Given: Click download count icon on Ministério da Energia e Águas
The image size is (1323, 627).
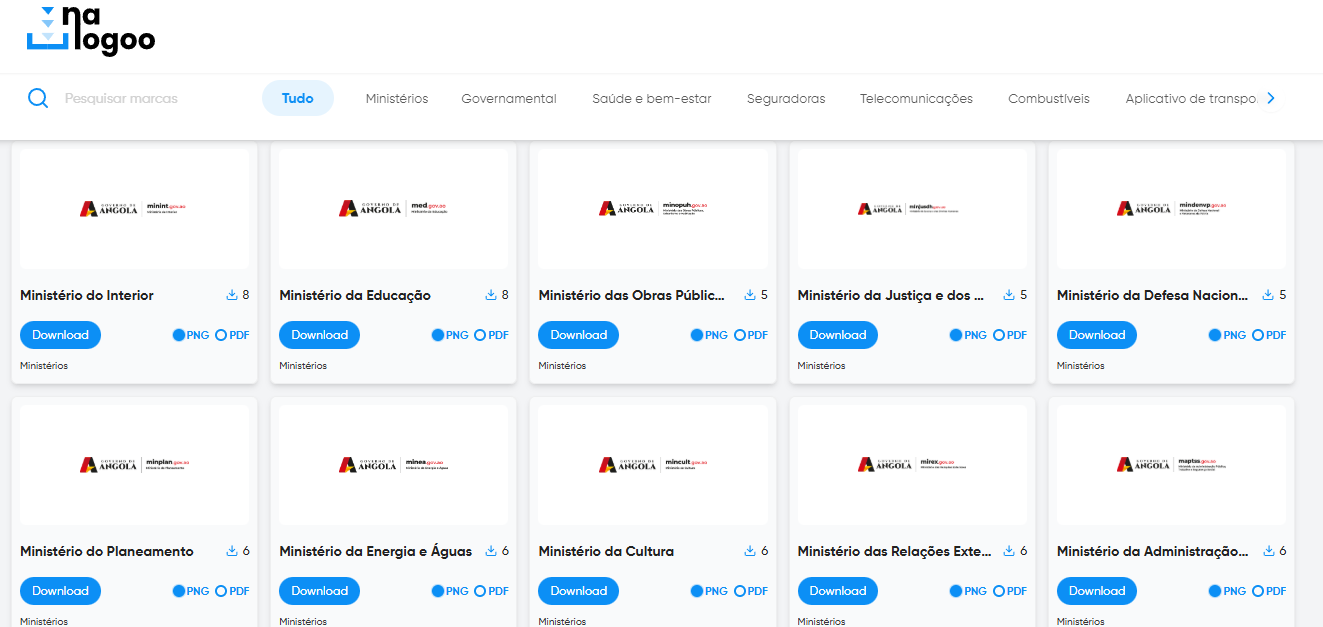Looking at the screenshot, I should [x=491, y=551].
